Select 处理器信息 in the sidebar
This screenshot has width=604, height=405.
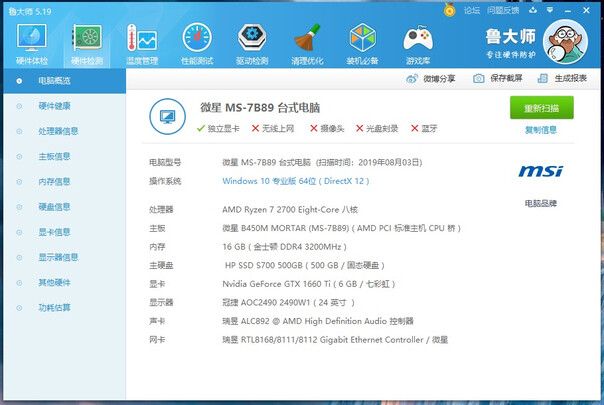pos(58,131)
